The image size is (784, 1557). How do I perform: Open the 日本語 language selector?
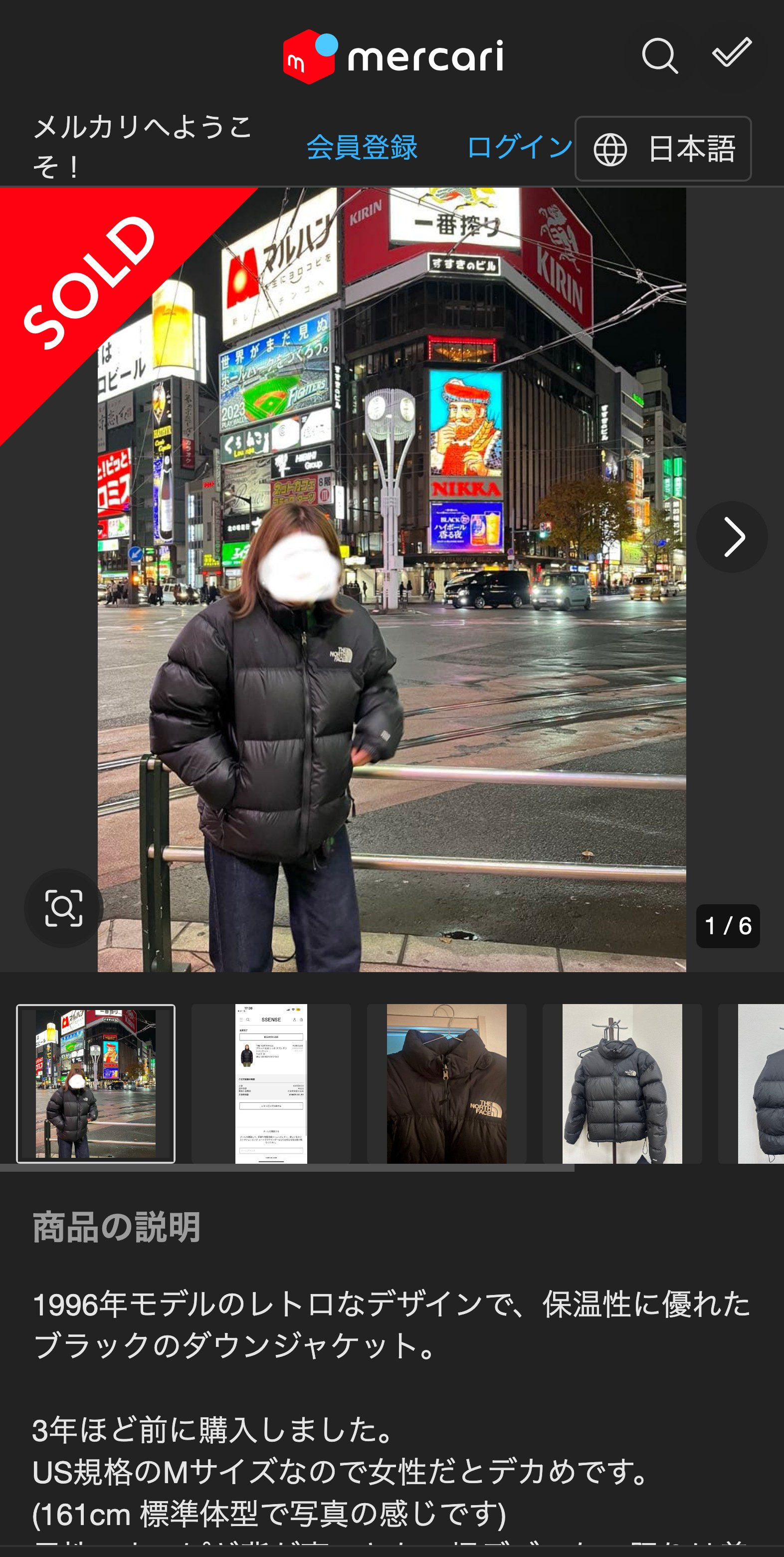click(663, 149)
